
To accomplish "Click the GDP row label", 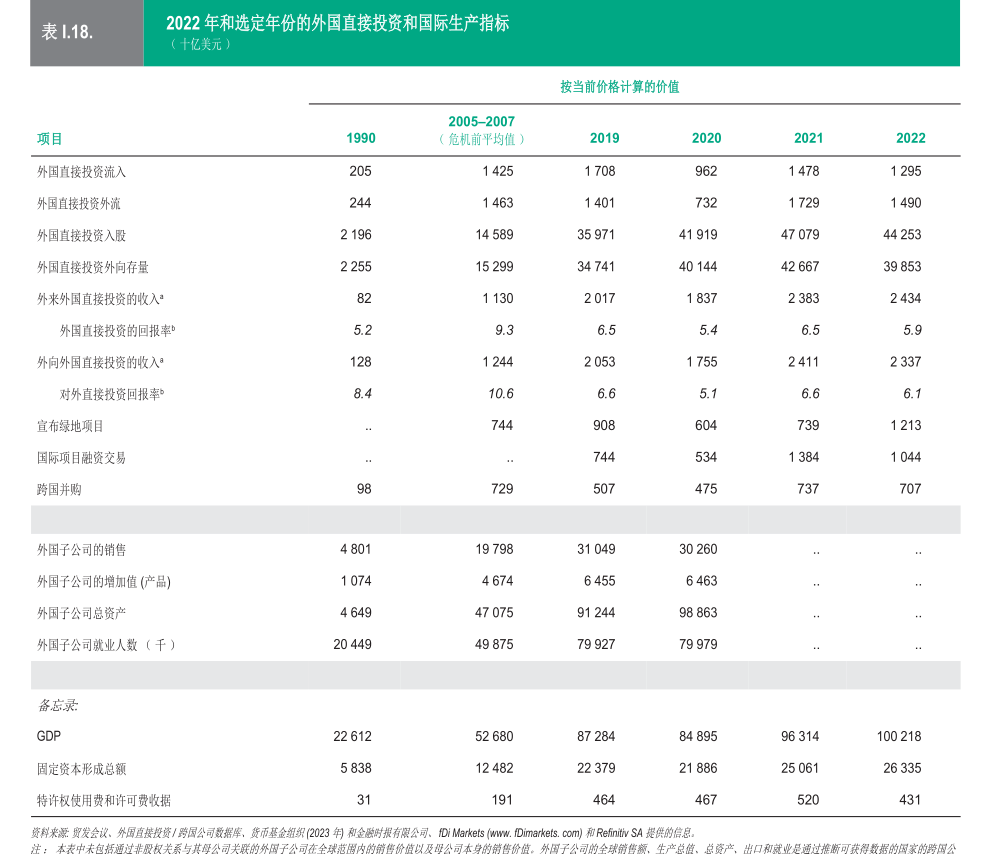I will pos(49,737).
